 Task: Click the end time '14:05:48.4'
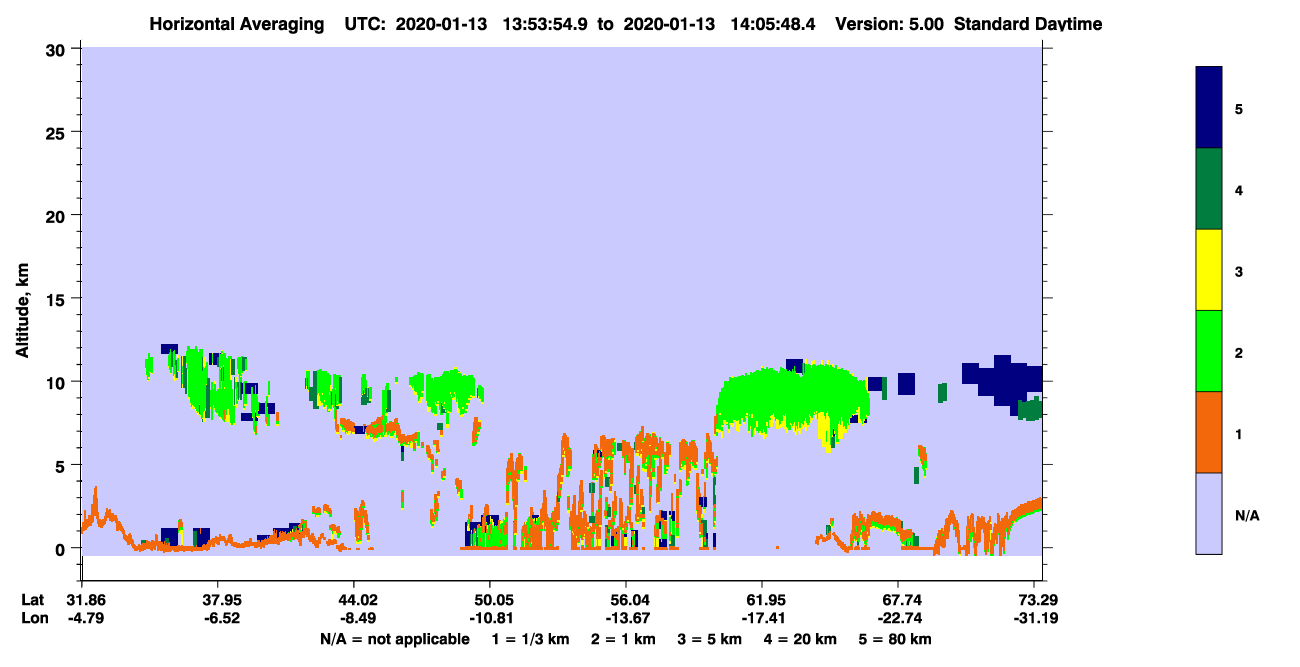pyautogui.click(x=773, y=24)
